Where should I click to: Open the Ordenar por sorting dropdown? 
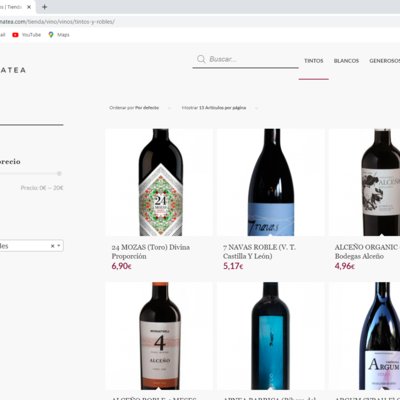(x=140, y=108)
